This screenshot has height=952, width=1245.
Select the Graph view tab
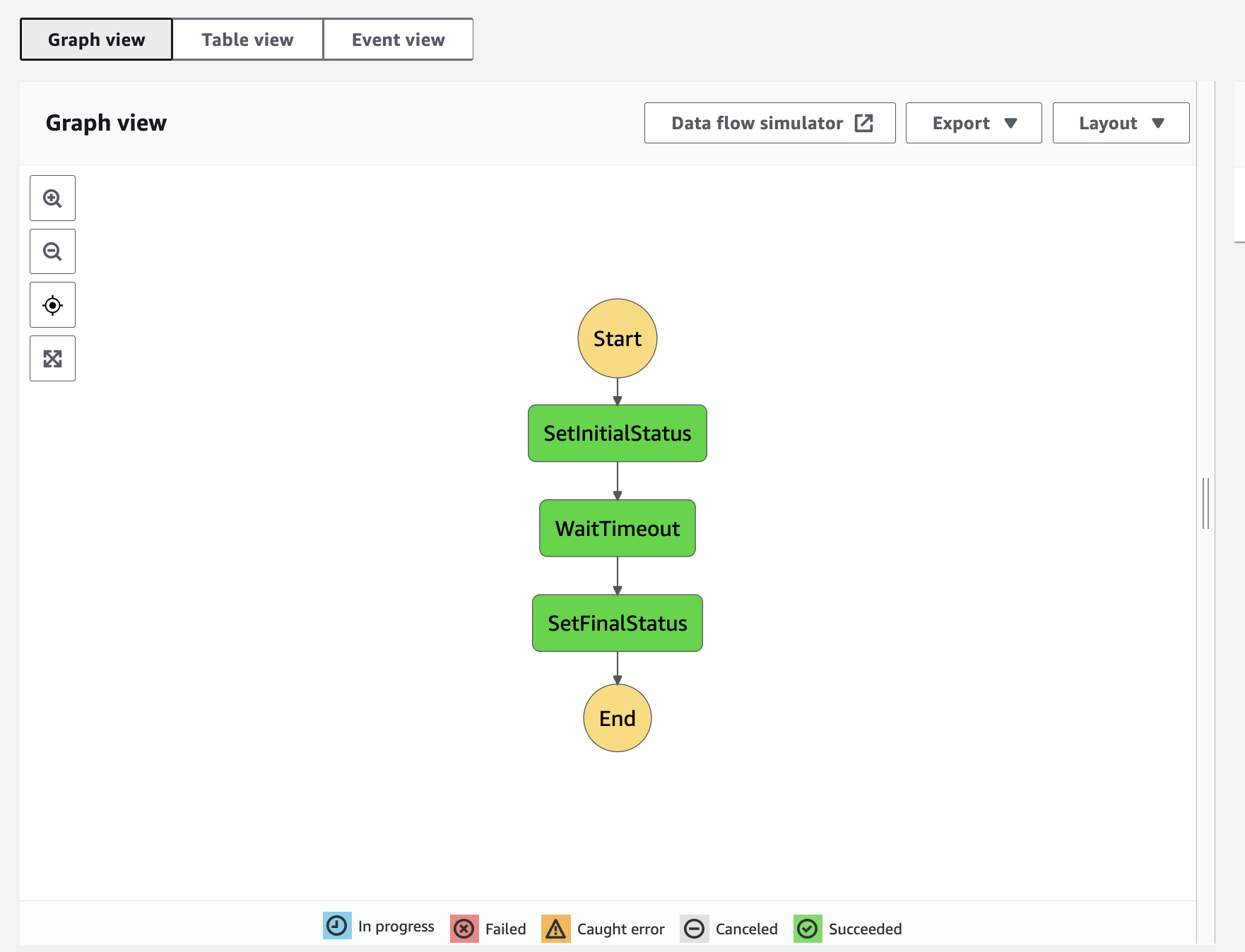pos(95,39)
